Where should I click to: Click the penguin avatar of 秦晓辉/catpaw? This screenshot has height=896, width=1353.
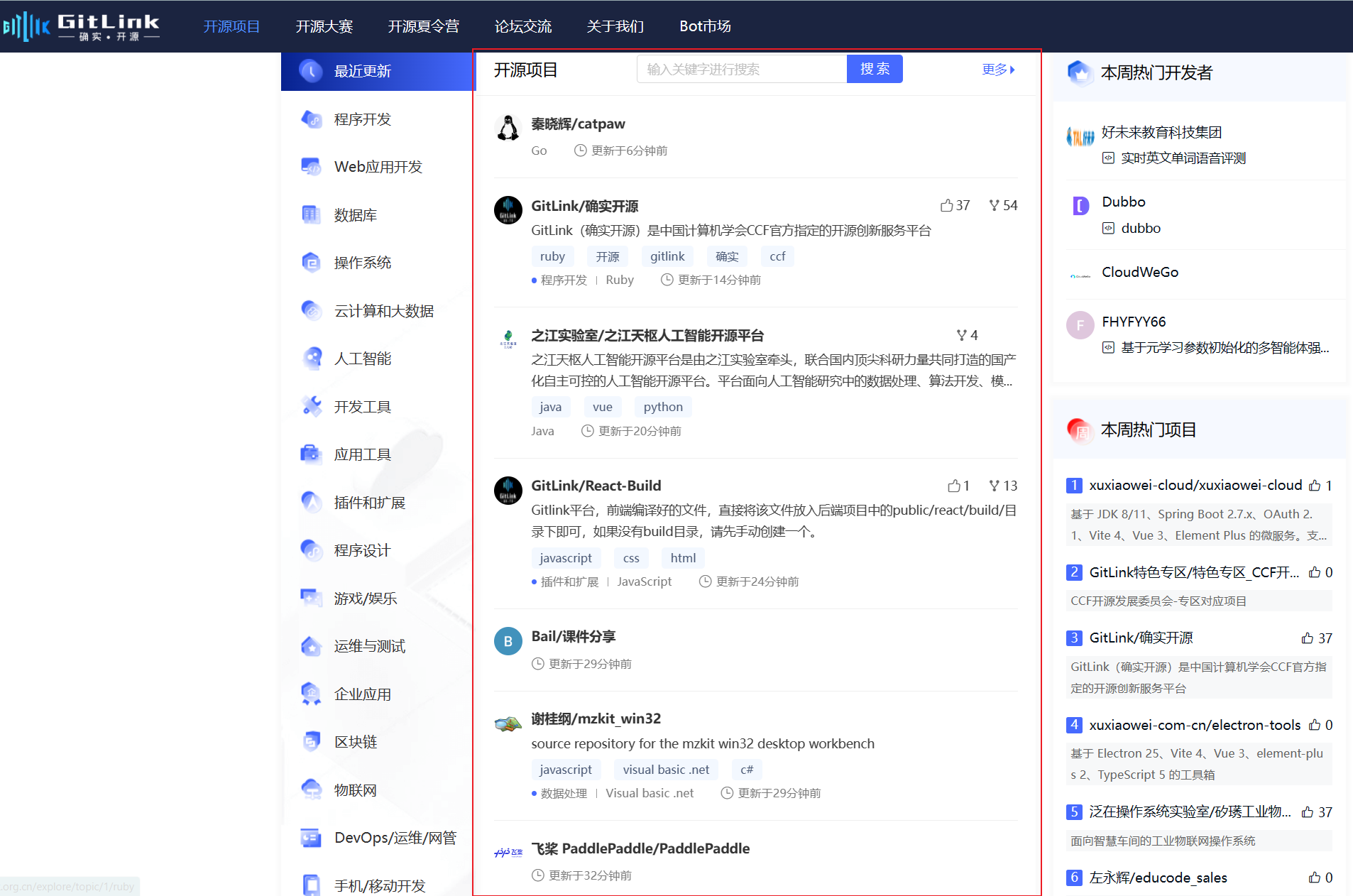click(x=508, y=128)
